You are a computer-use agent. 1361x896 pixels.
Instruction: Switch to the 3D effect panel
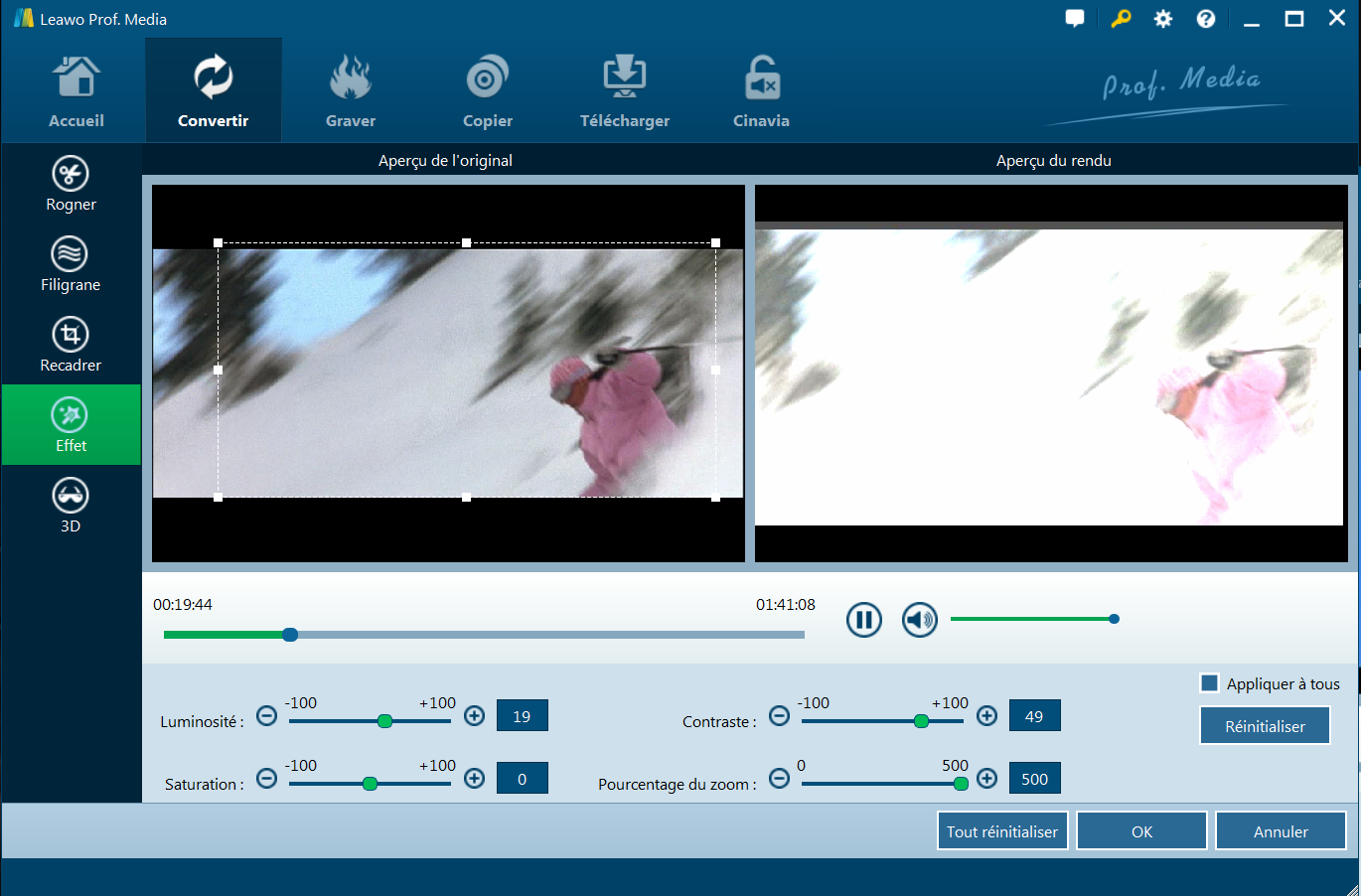[71, 506]
